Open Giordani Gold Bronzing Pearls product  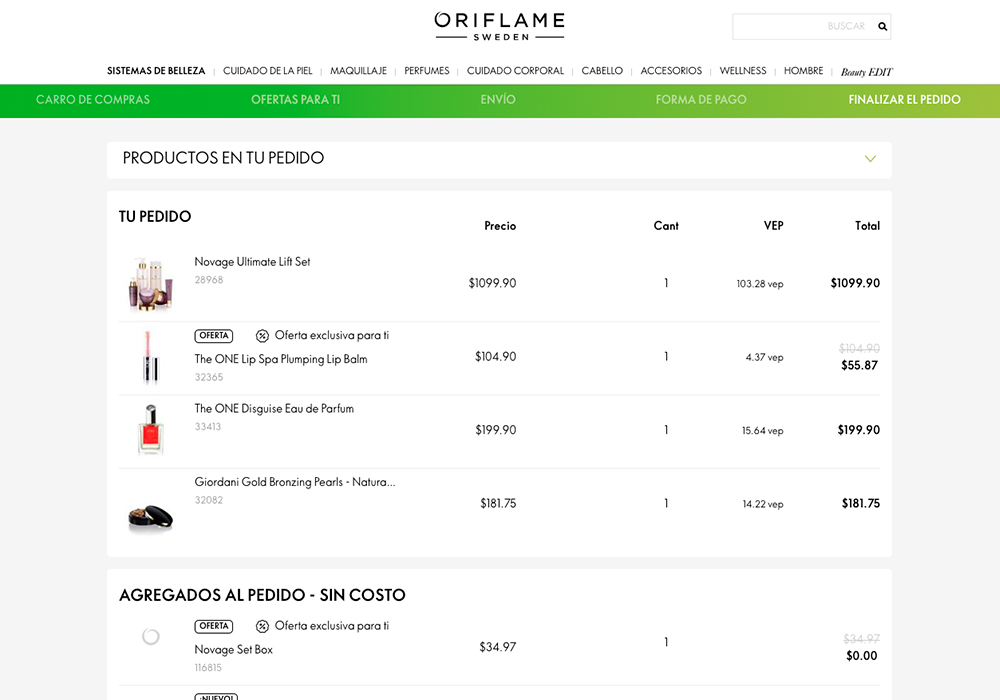(295, 483)
